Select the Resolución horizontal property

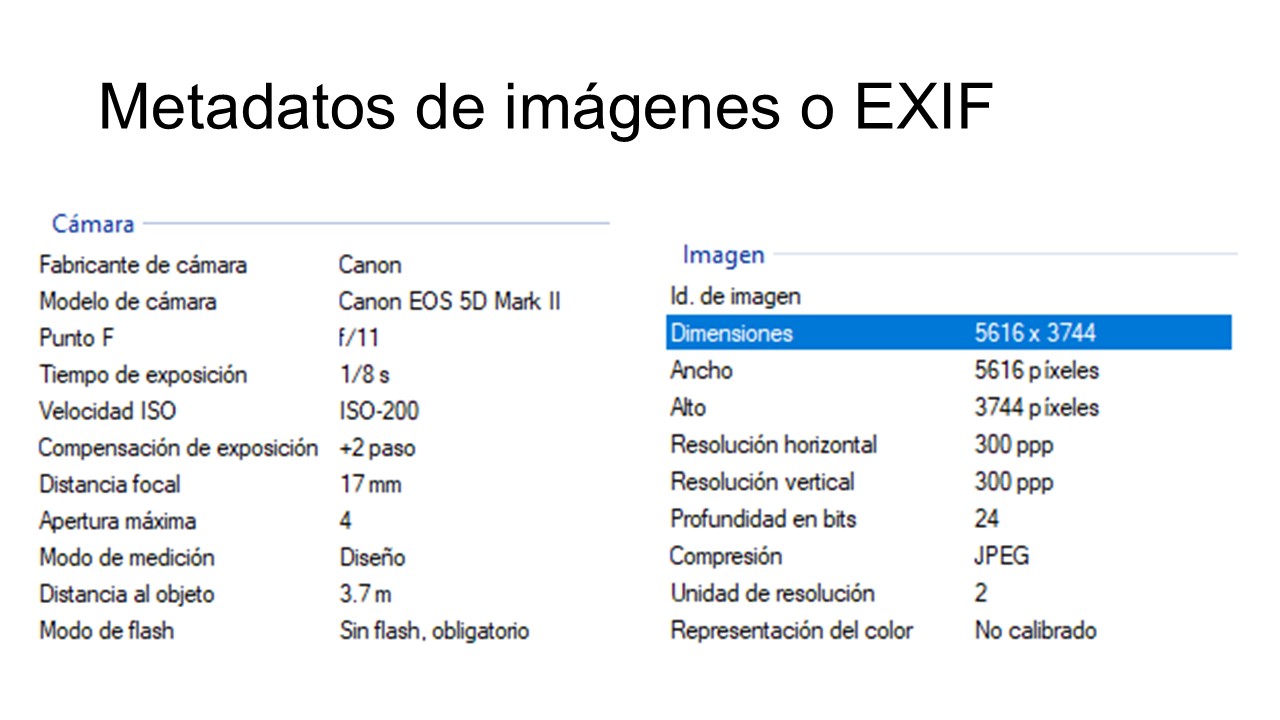click(773, 444)
